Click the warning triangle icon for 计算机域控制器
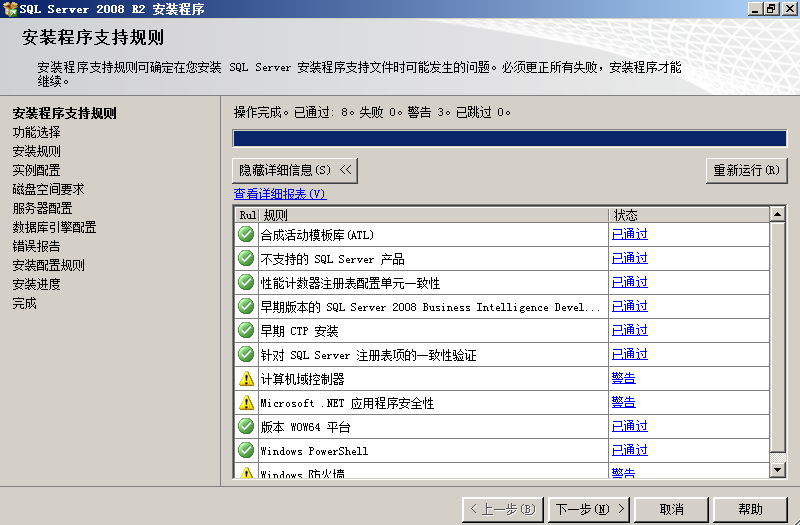 pos(246,379)
